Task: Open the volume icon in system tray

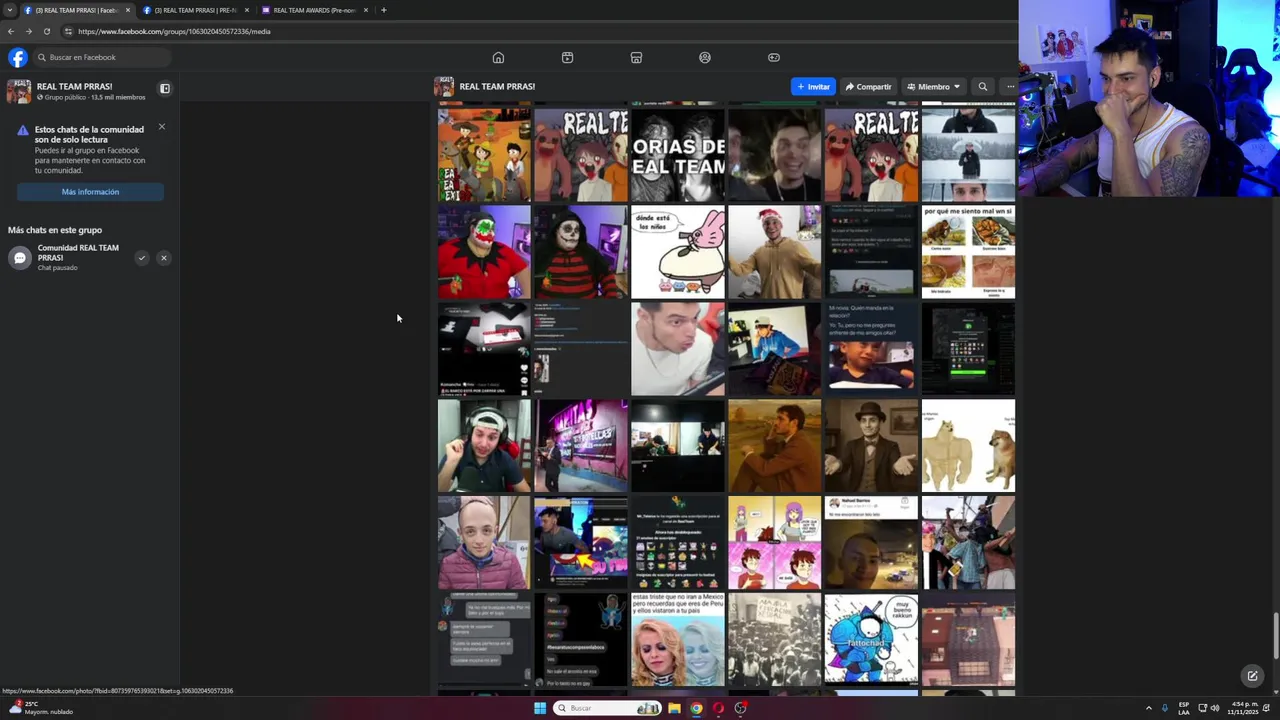Action: tap(1215, 708)
